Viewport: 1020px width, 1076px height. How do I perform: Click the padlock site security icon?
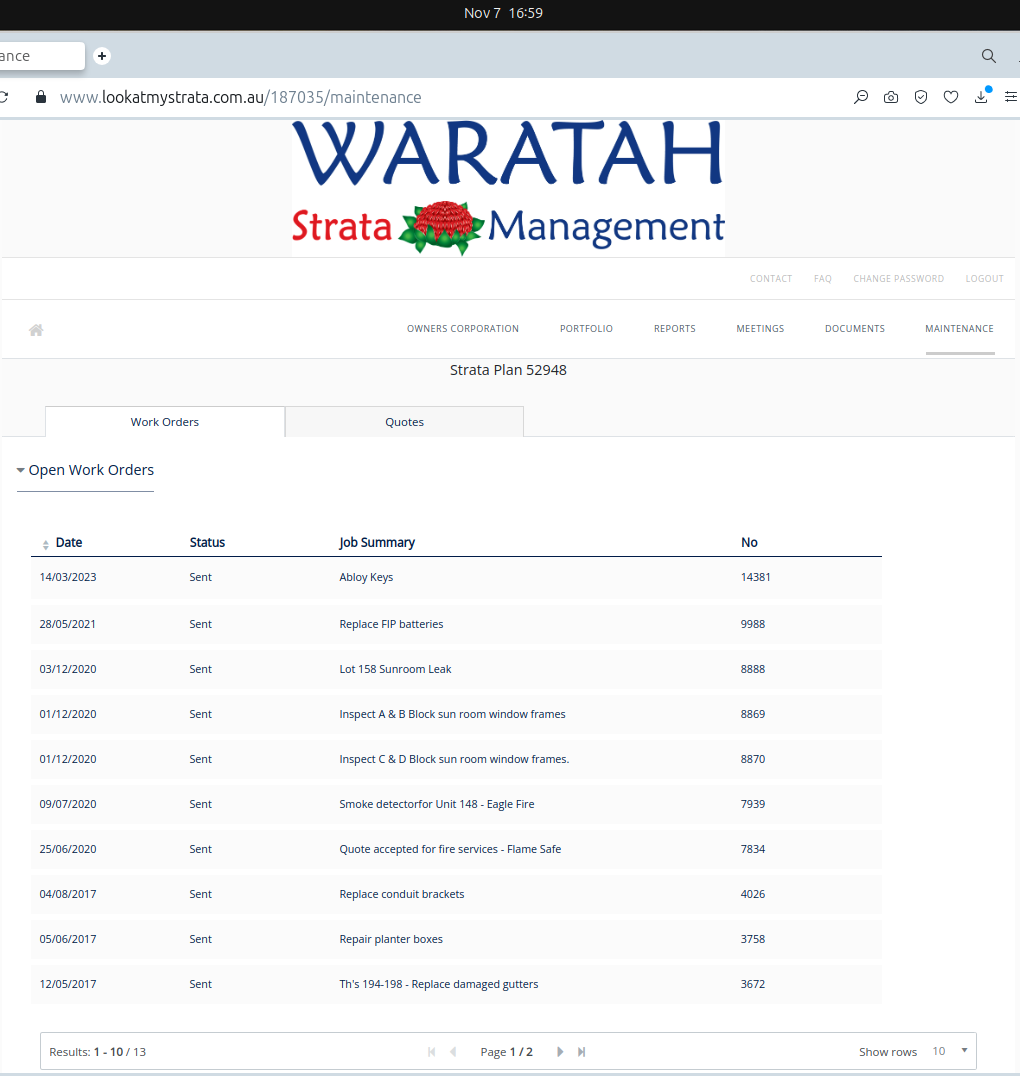[40, 97]
